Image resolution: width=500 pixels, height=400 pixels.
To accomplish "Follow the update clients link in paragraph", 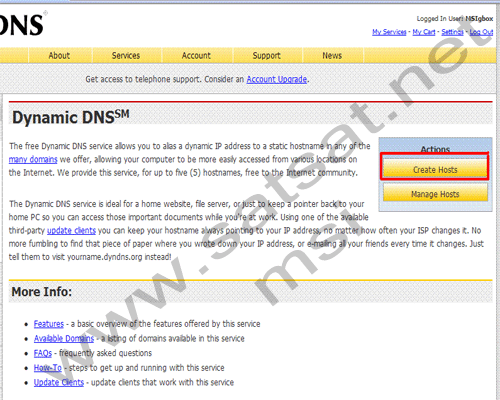I will tap(71, 231).
